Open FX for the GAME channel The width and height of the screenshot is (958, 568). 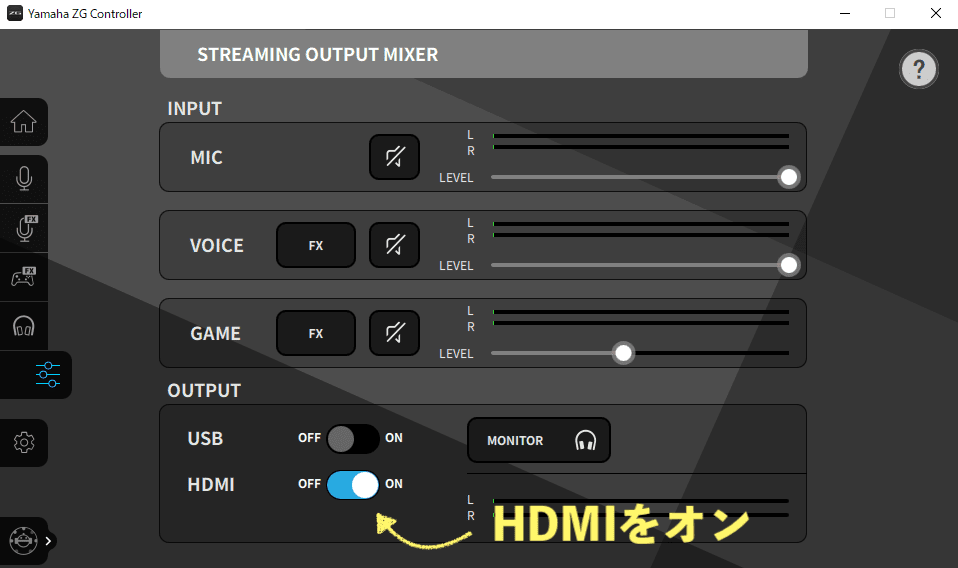point(315,333)
